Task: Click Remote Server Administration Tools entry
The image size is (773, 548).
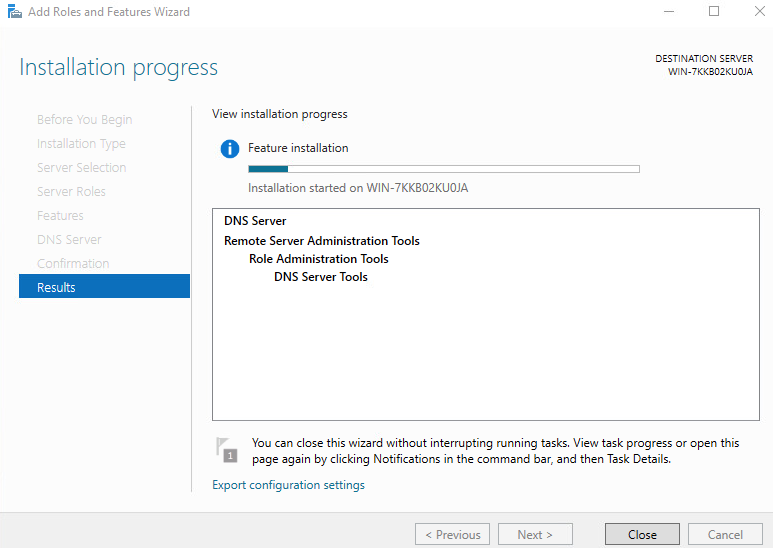Action: 322,240
